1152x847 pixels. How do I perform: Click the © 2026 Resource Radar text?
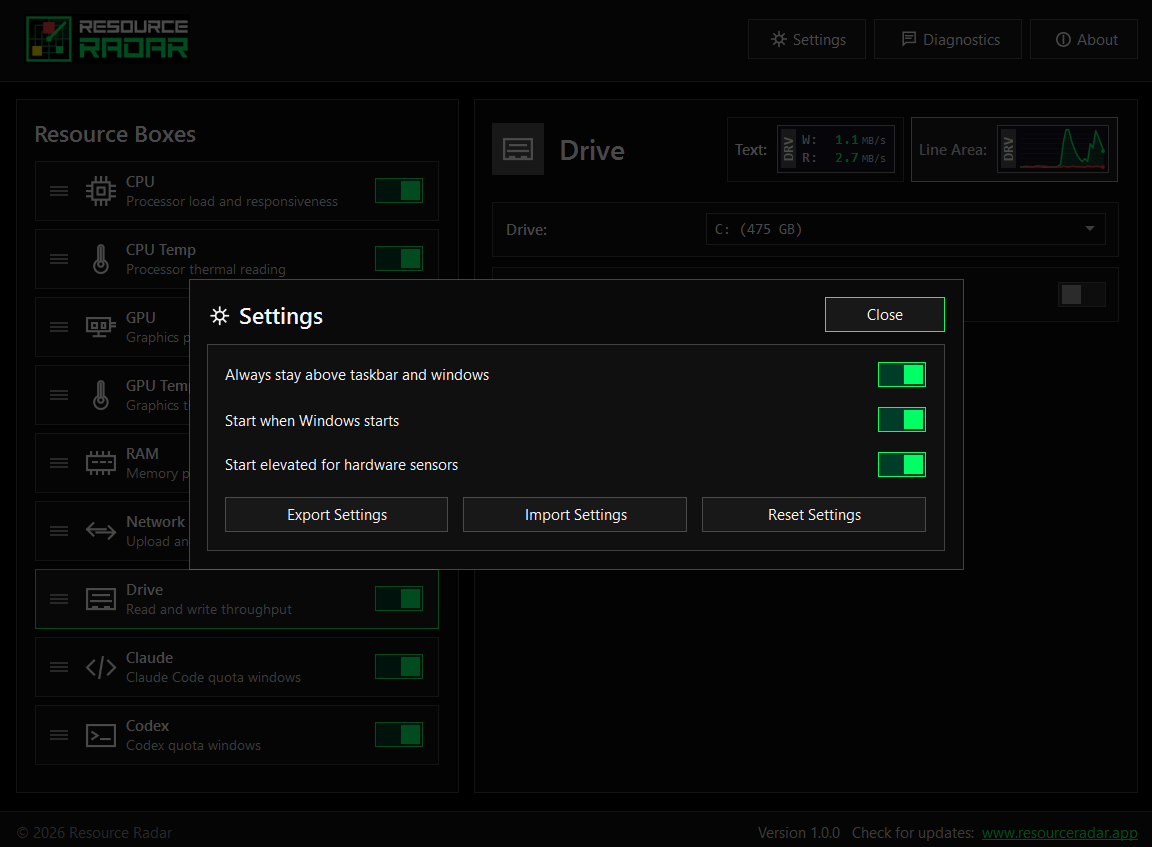(x=94, y=833)
